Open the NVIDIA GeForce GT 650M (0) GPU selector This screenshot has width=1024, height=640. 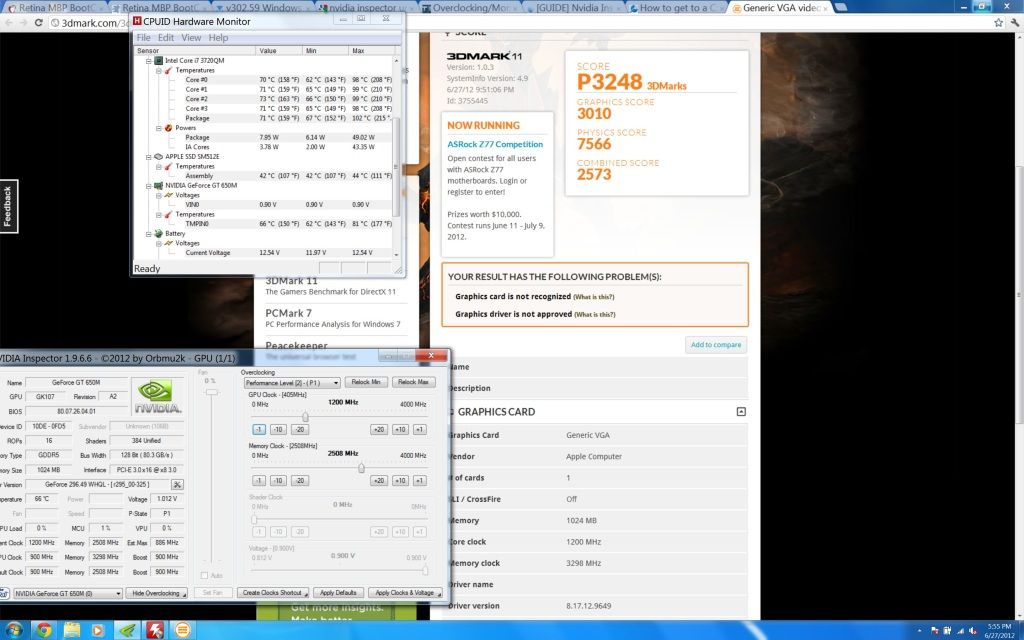68,594
